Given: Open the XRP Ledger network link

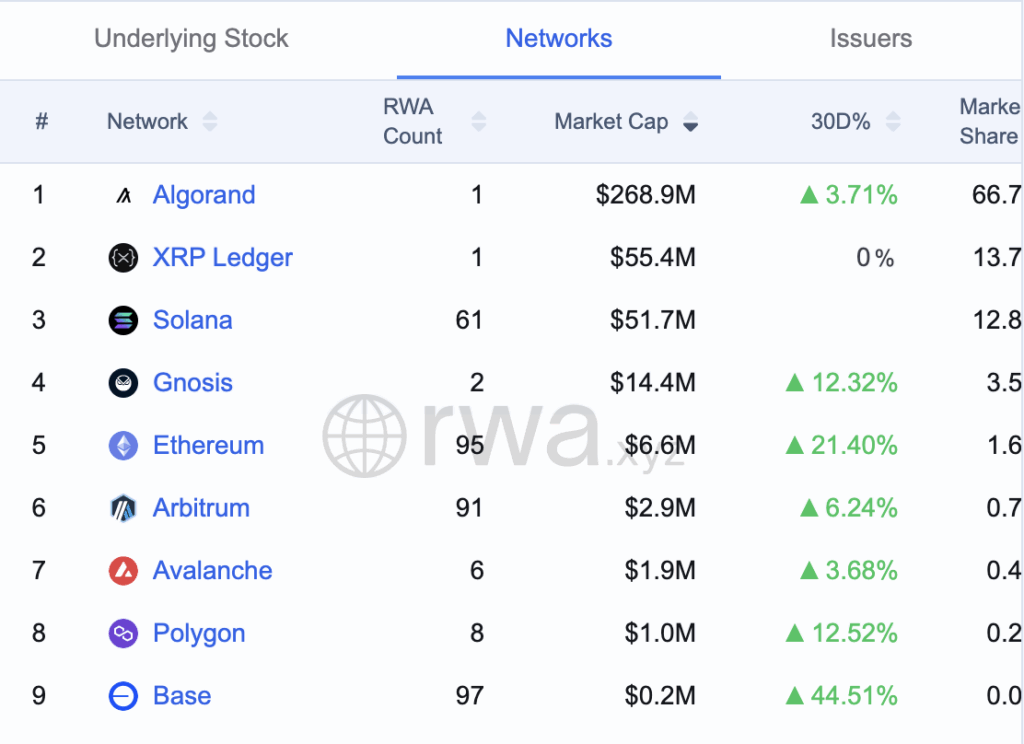Looking at the screenshot, I should click(x=222, y=258).
